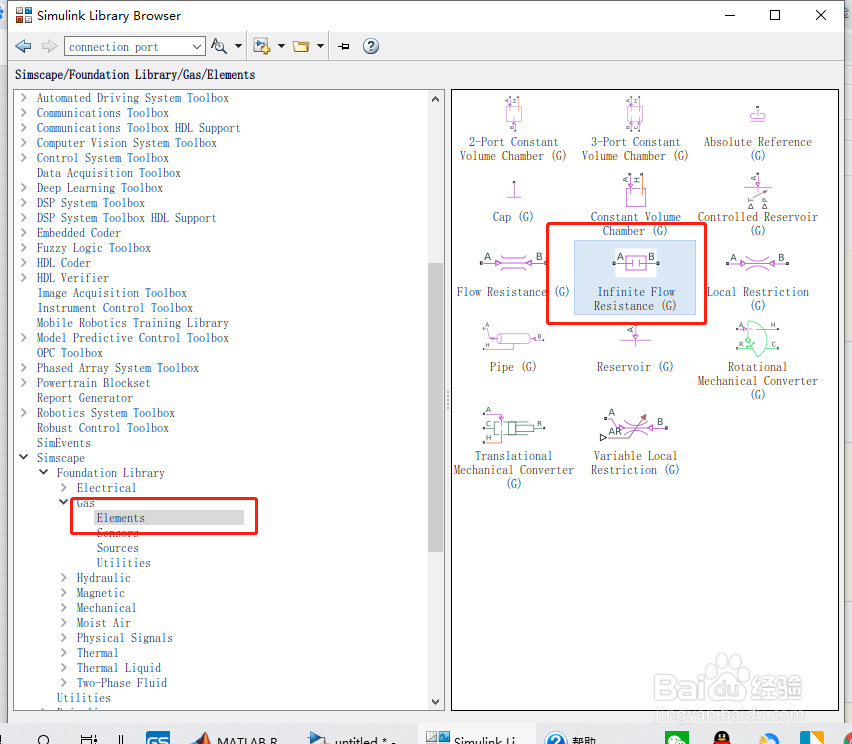The height and width of the screenshot is (744, 852).
Task: Select Infinite Flow Resistance (G) block
Action: pyautogui.click(x=635, y=278)
